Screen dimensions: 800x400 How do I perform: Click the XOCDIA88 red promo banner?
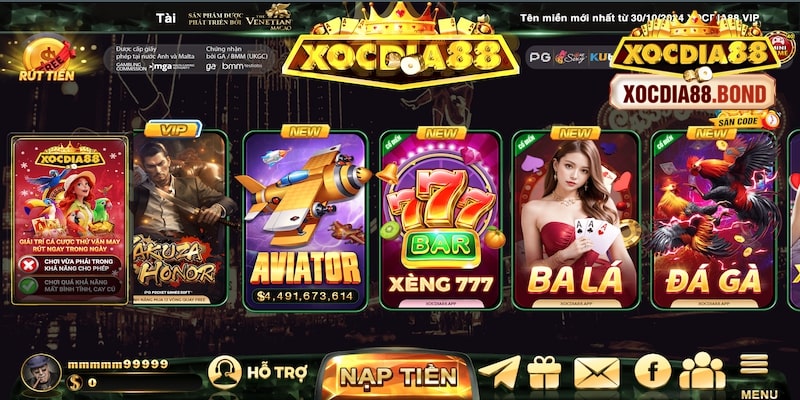tap(70, 220)
